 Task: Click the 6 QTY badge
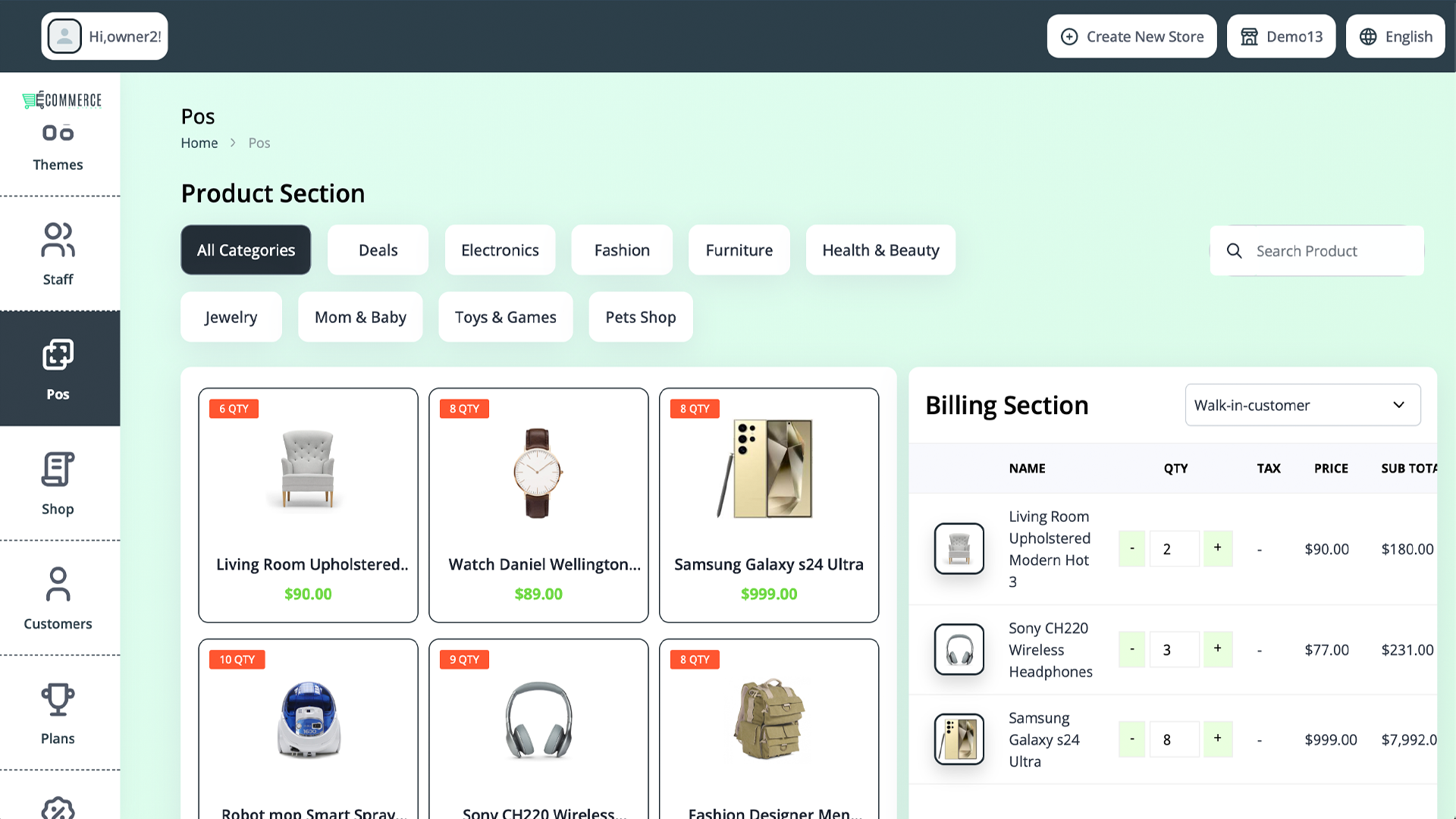click(x=234, y=408)
